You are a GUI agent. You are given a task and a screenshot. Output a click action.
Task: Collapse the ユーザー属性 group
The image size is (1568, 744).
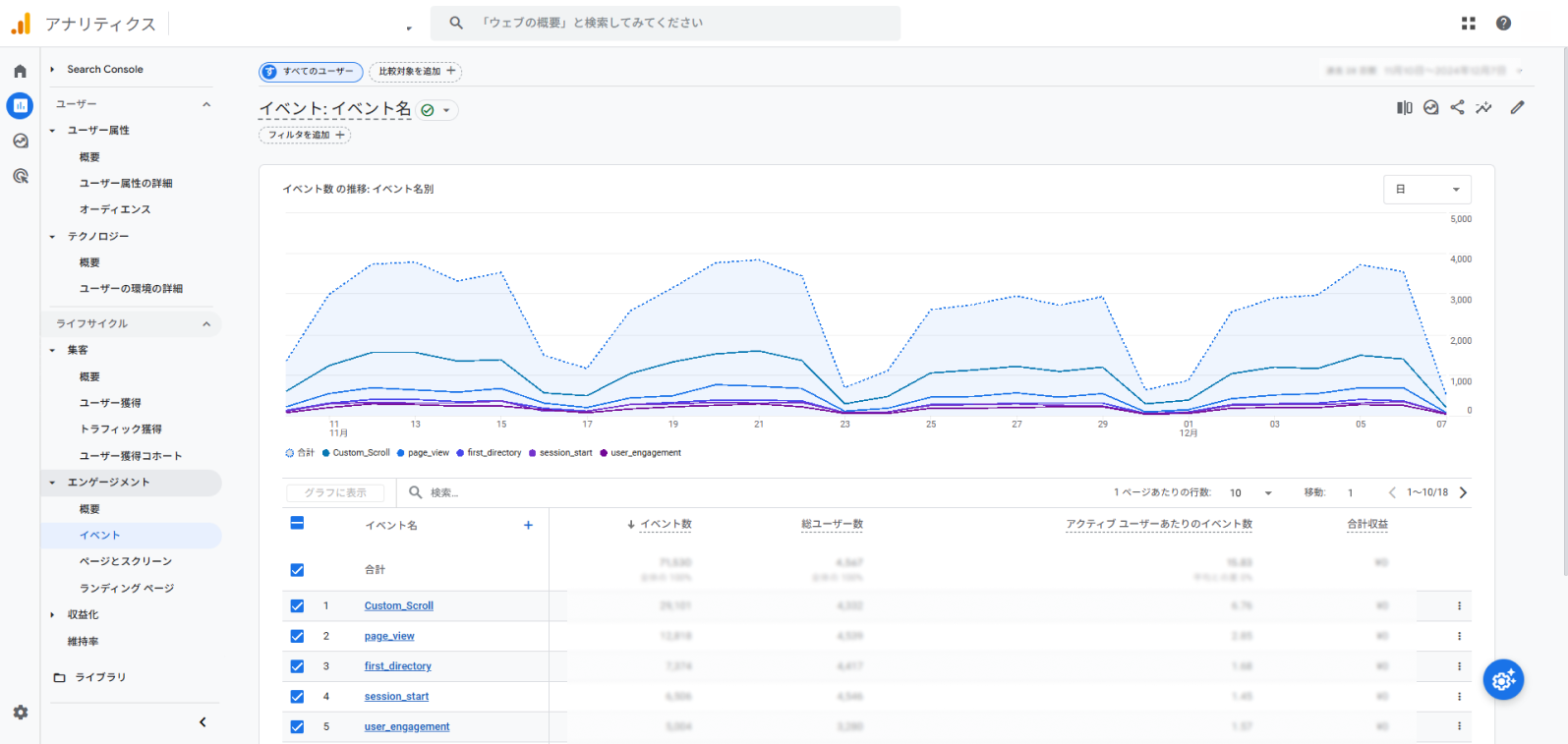pyautogui.click(x=52, y=130)
